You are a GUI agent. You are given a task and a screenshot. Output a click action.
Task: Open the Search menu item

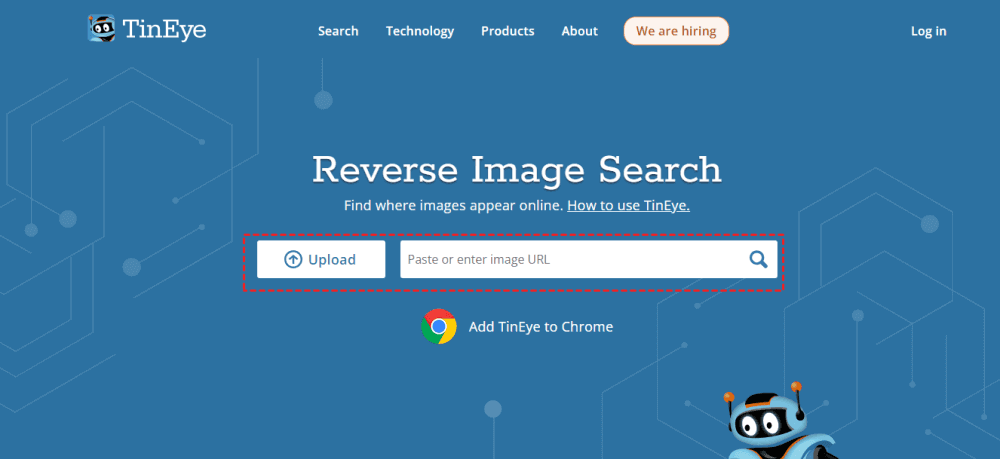pyautogui.click(x=338, y=31)
